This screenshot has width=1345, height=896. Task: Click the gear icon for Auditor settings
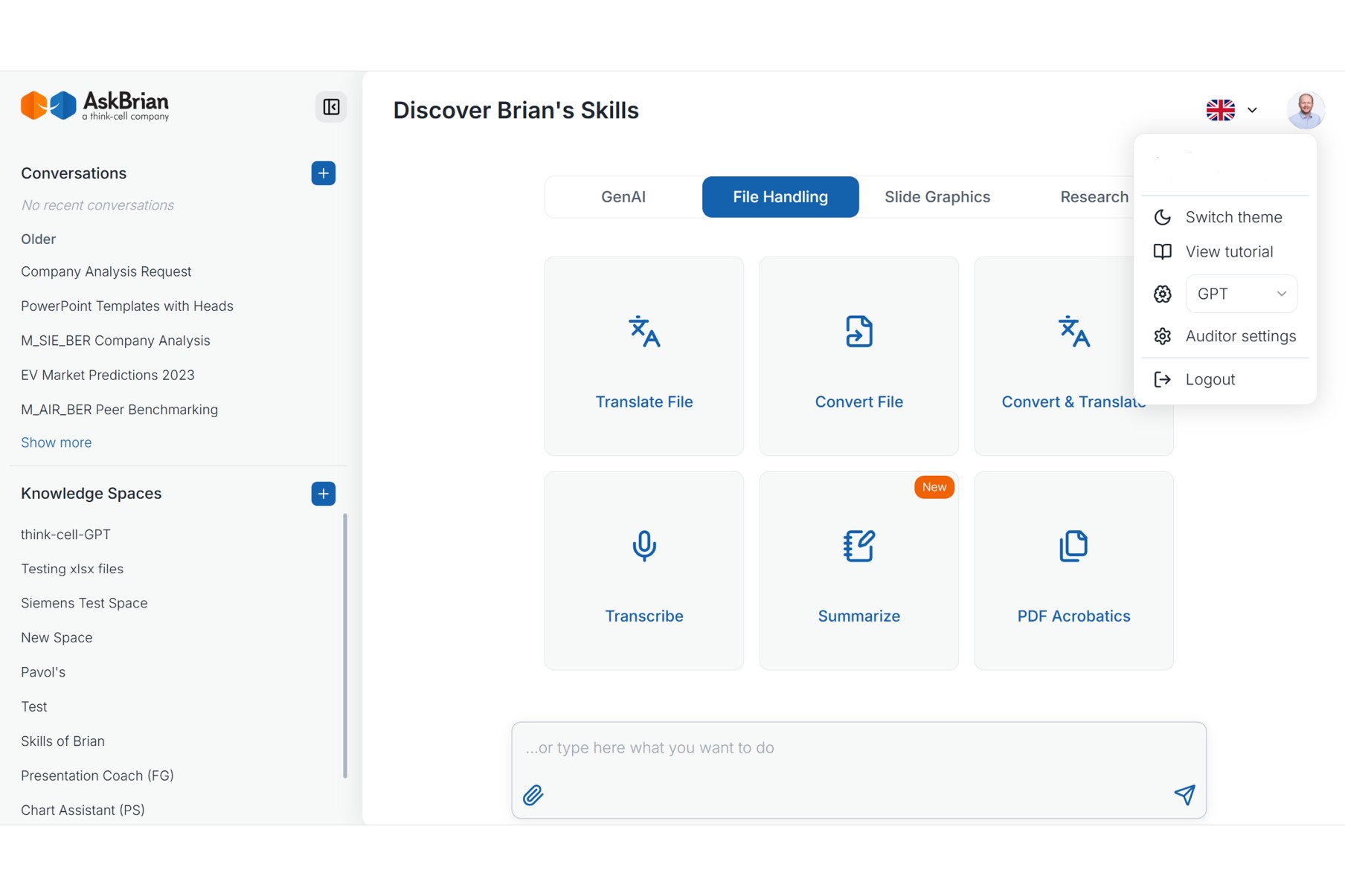click(x=1162, y=336)
